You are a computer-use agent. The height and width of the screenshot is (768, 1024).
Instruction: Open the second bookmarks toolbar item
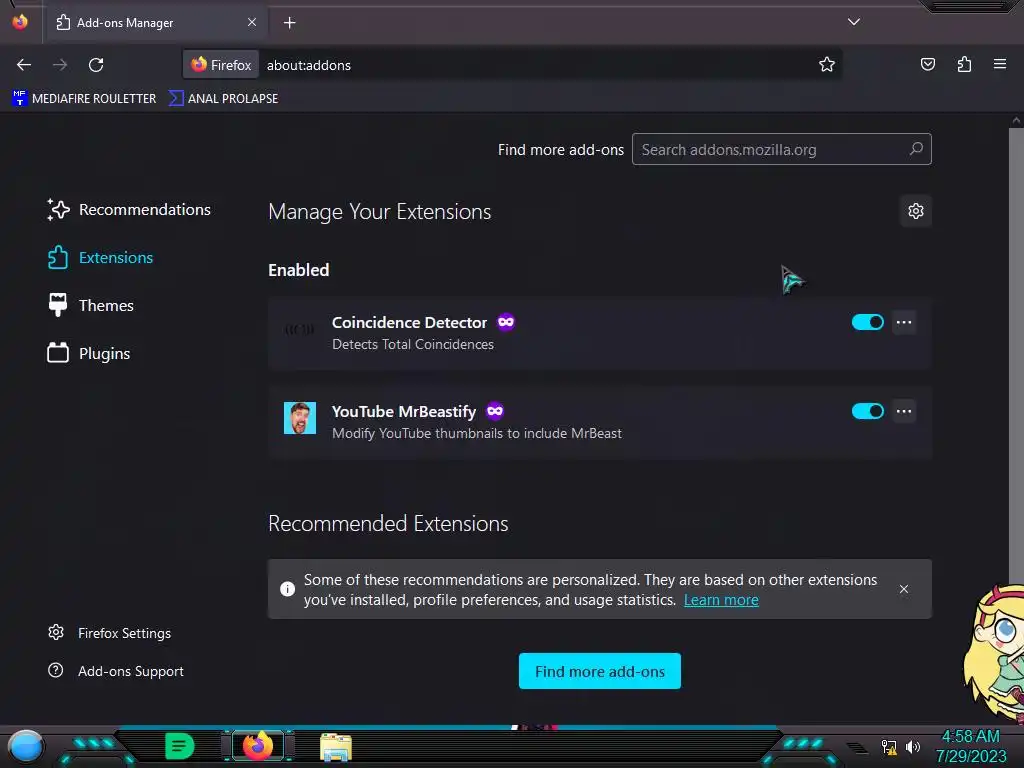coord(223,99)
